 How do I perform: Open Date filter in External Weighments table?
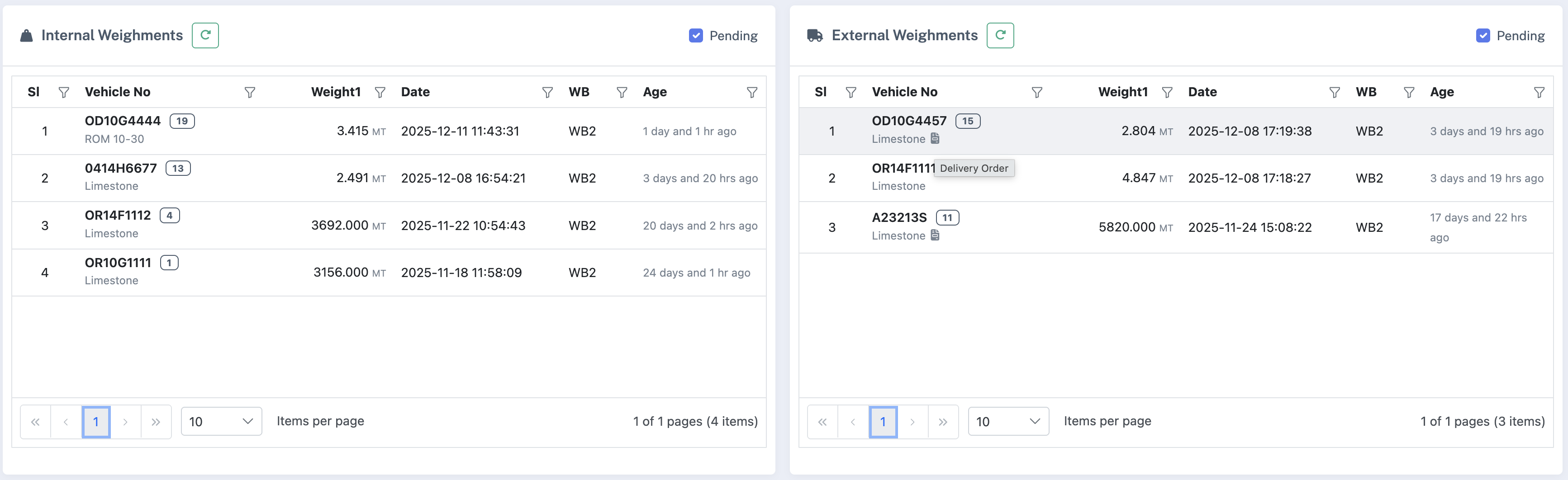click(x=1334, y=93)
